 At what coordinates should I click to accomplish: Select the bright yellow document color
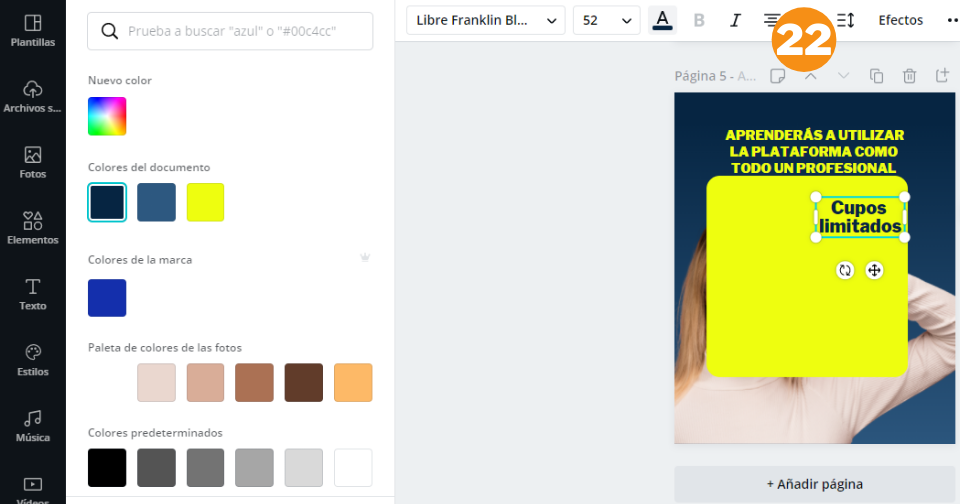(x=205, y=202)
